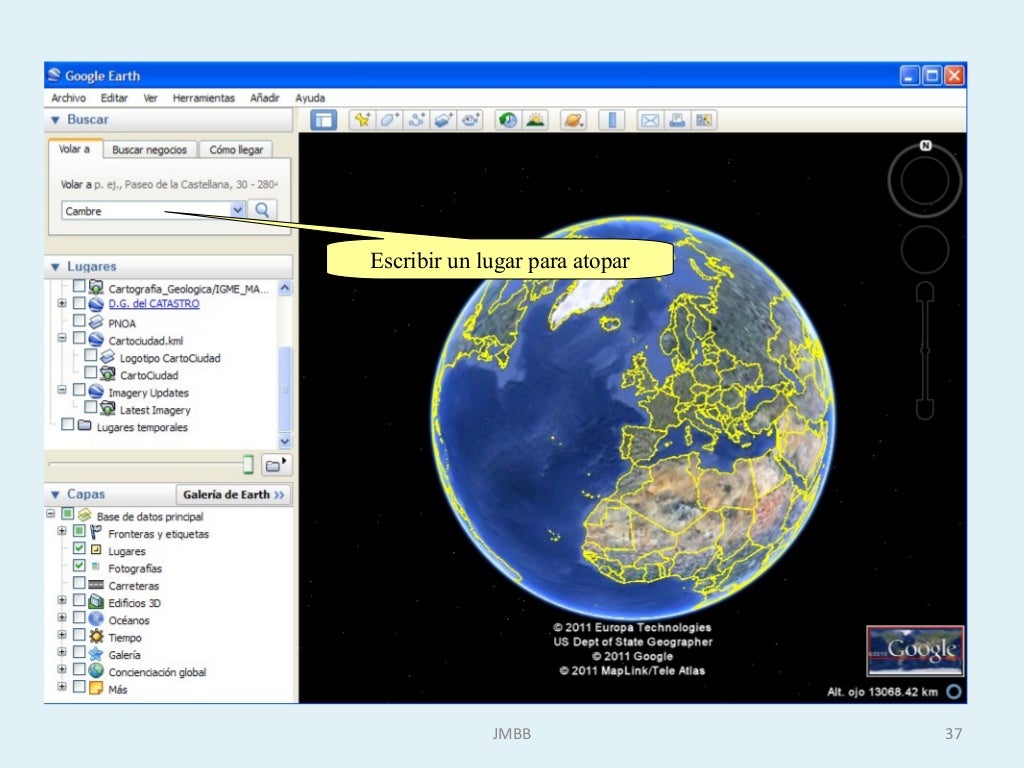Click the North indicator on compass

pyautogui.click(x=925, y=146)
